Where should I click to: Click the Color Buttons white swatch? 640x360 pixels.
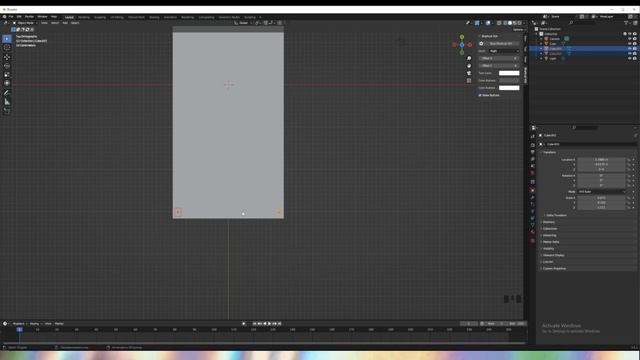pos(509,88)
